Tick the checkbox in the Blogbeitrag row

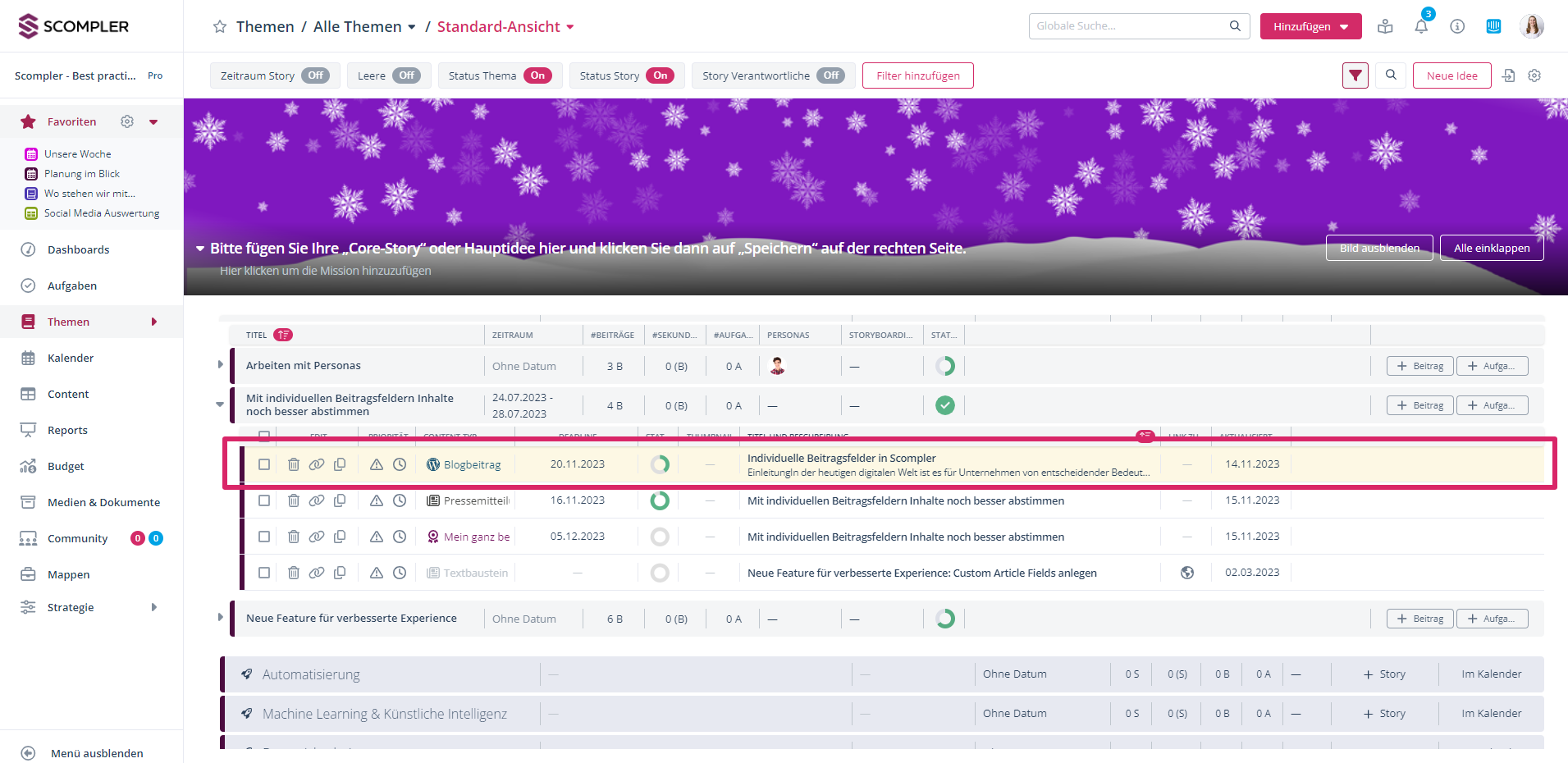[x=264, y=464]
